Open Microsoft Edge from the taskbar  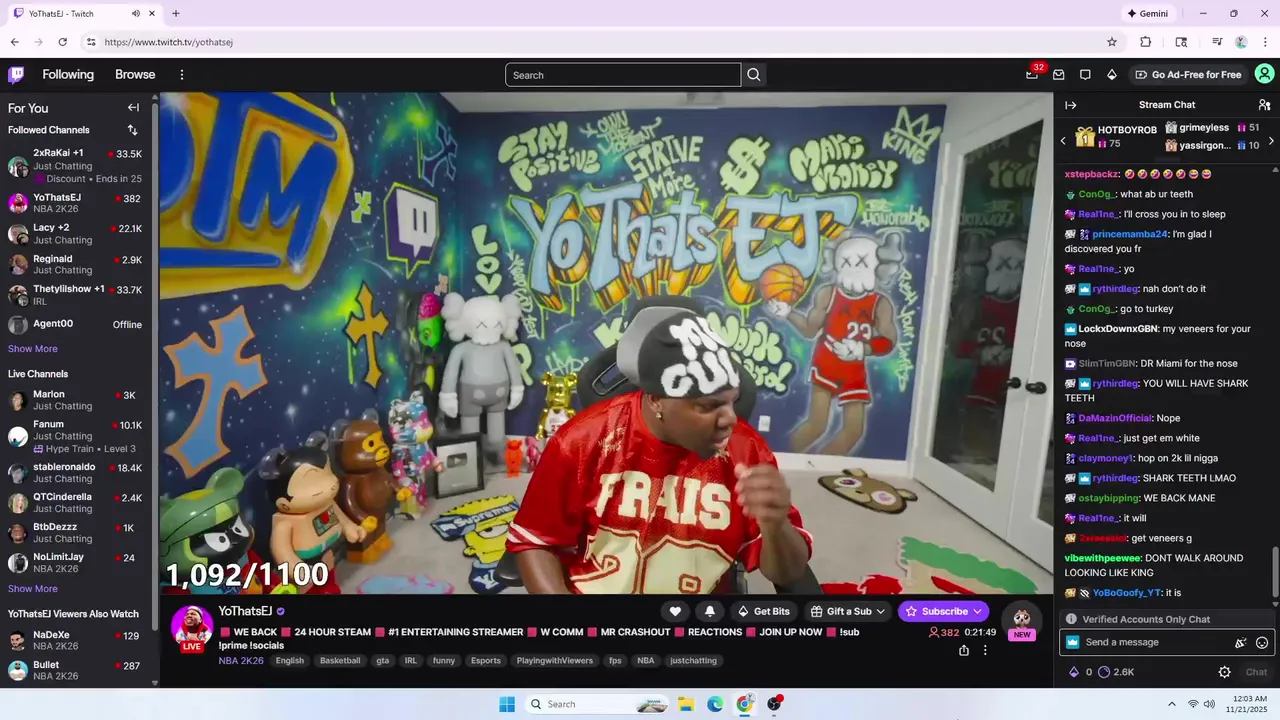[715, 704]
